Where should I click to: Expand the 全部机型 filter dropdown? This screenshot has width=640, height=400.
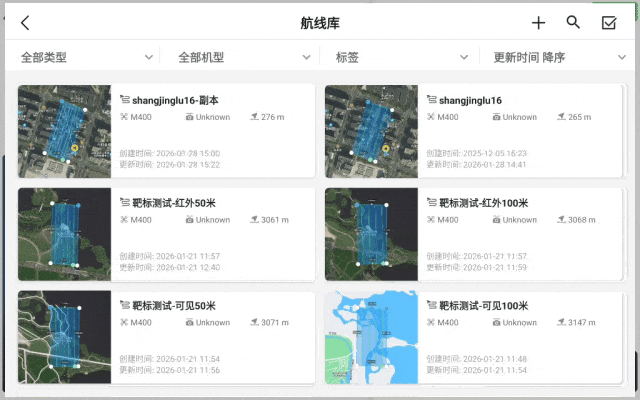pyautogui.click(x=243, y=57)
